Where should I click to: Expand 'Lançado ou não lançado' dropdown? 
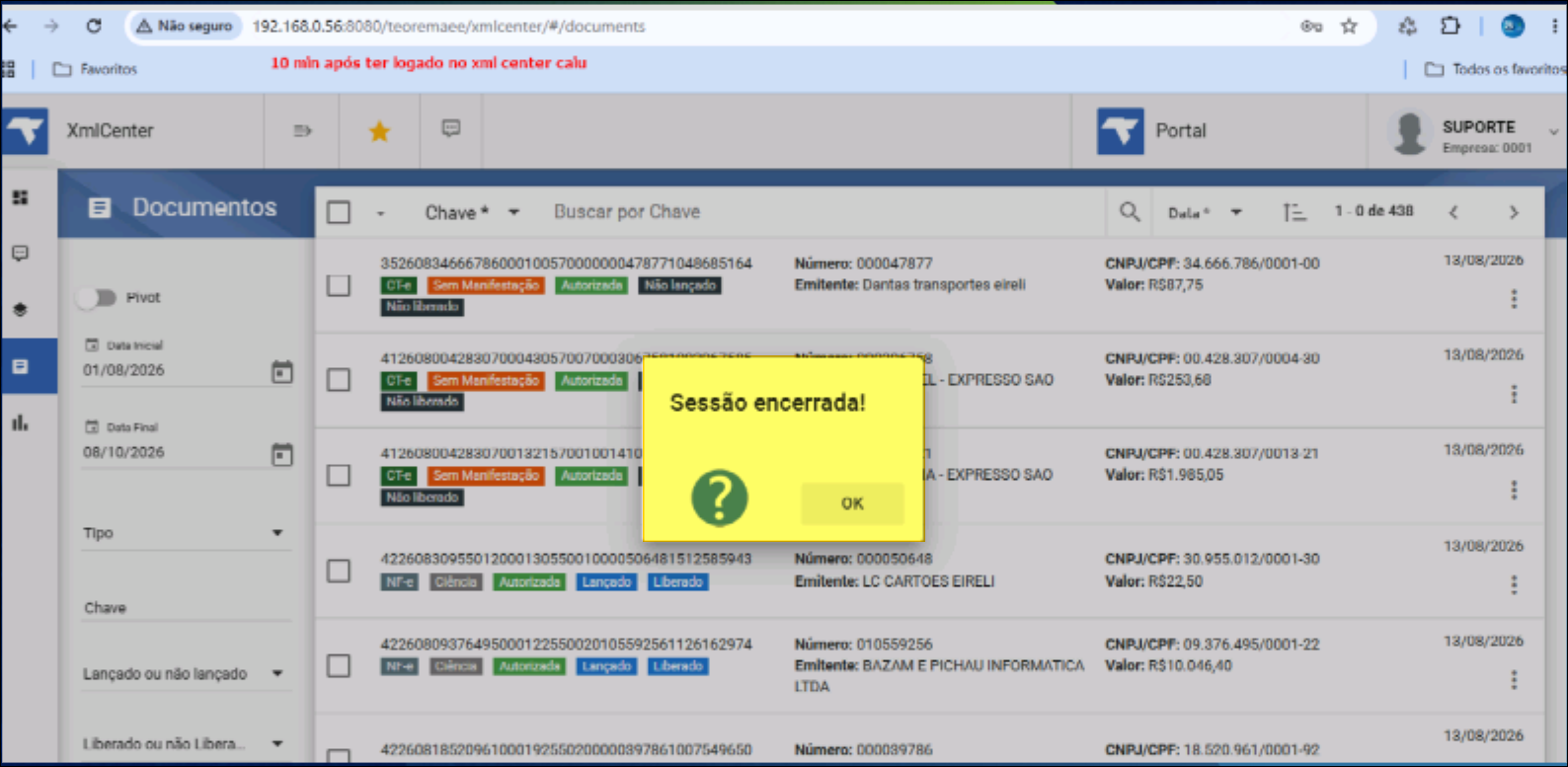coord(186,674)
